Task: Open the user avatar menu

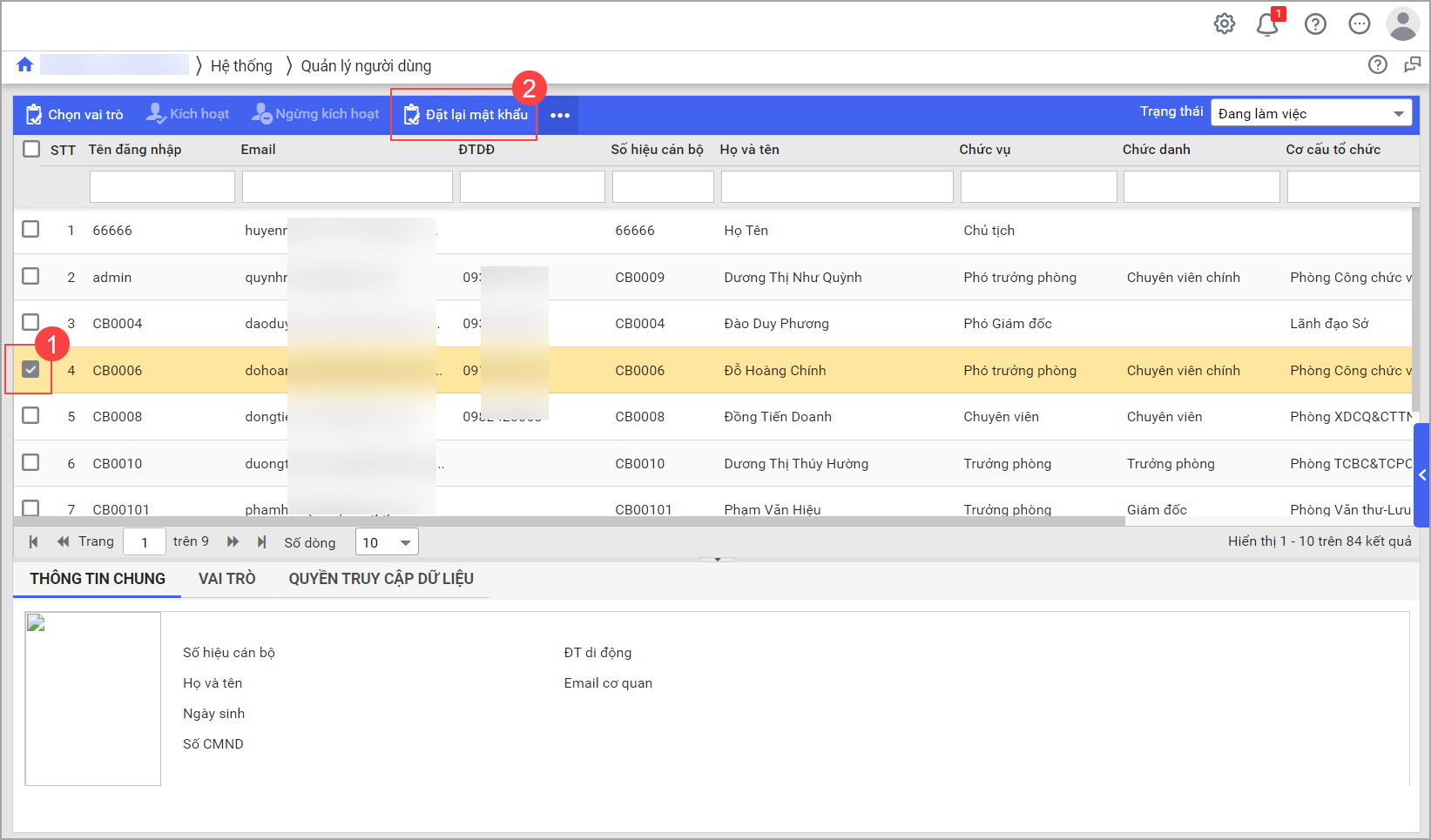Action: coord(1402,24)
